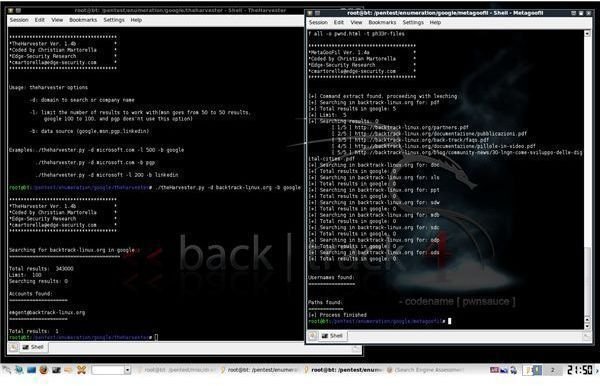This screenshot has height=386, width=600.
Task: Open the network tray icon
Action: (504, 370)
